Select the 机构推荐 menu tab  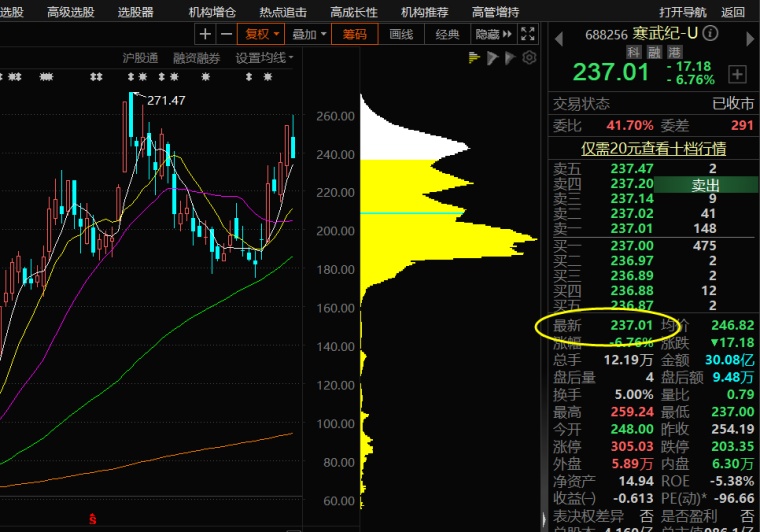click(425, 12)
